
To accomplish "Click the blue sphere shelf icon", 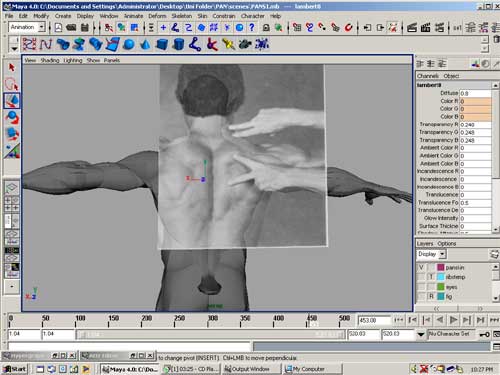I will [129, 44].
